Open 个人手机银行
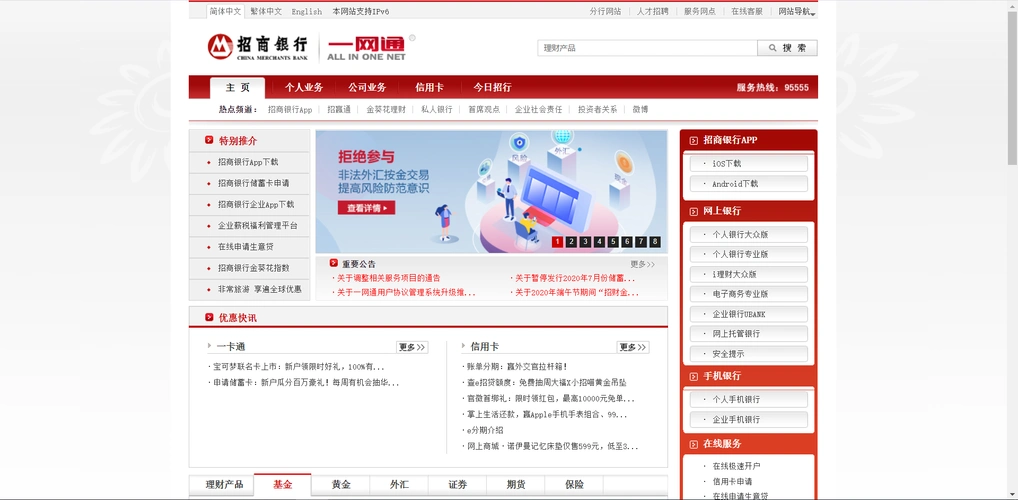Image resolution: width=1018 pixels, height=500 pixels. coord(749,399)
